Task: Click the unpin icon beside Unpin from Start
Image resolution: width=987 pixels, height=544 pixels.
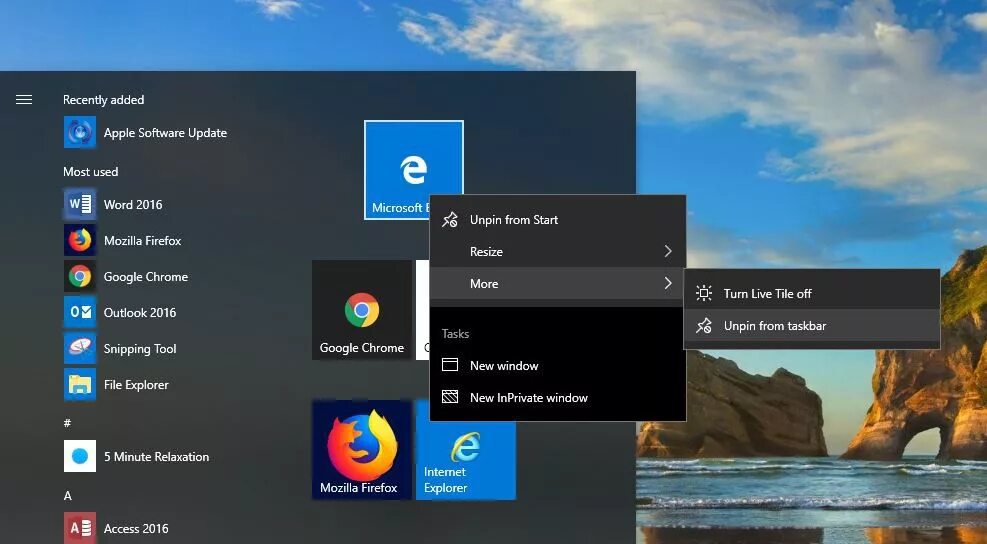Action: (449, 220)
